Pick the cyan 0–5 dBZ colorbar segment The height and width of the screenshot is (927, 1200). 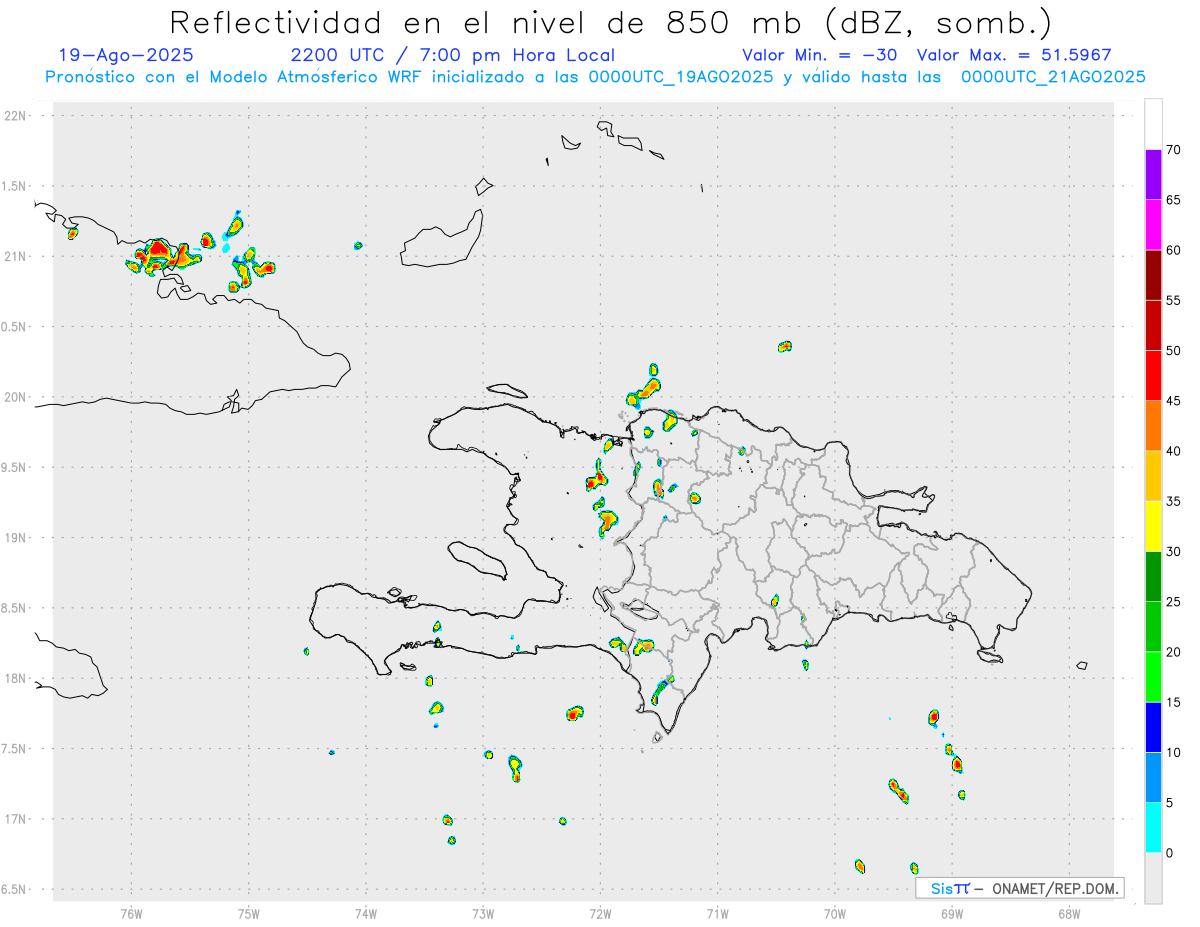[x=1153, y=828]
